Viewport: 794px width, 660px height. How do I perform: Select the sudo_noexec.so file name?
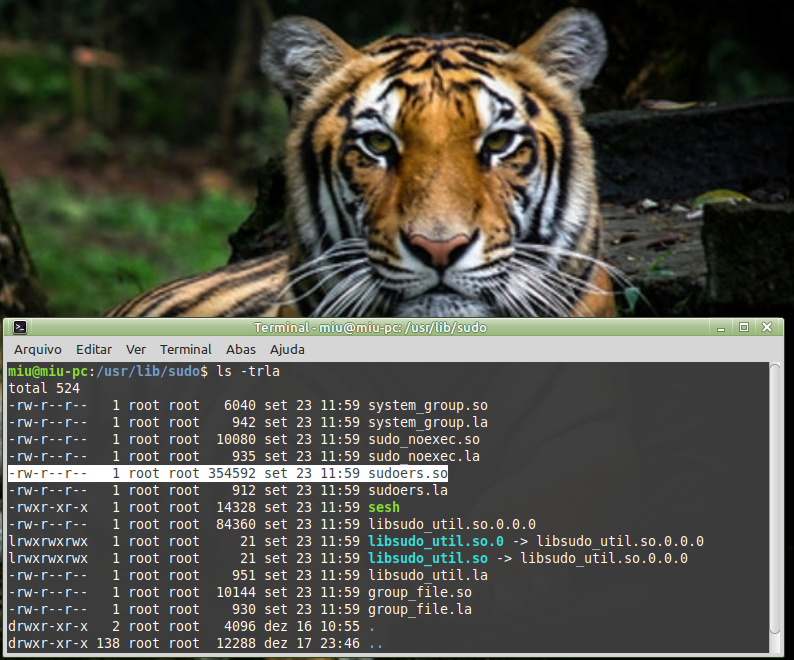point(424,440)
